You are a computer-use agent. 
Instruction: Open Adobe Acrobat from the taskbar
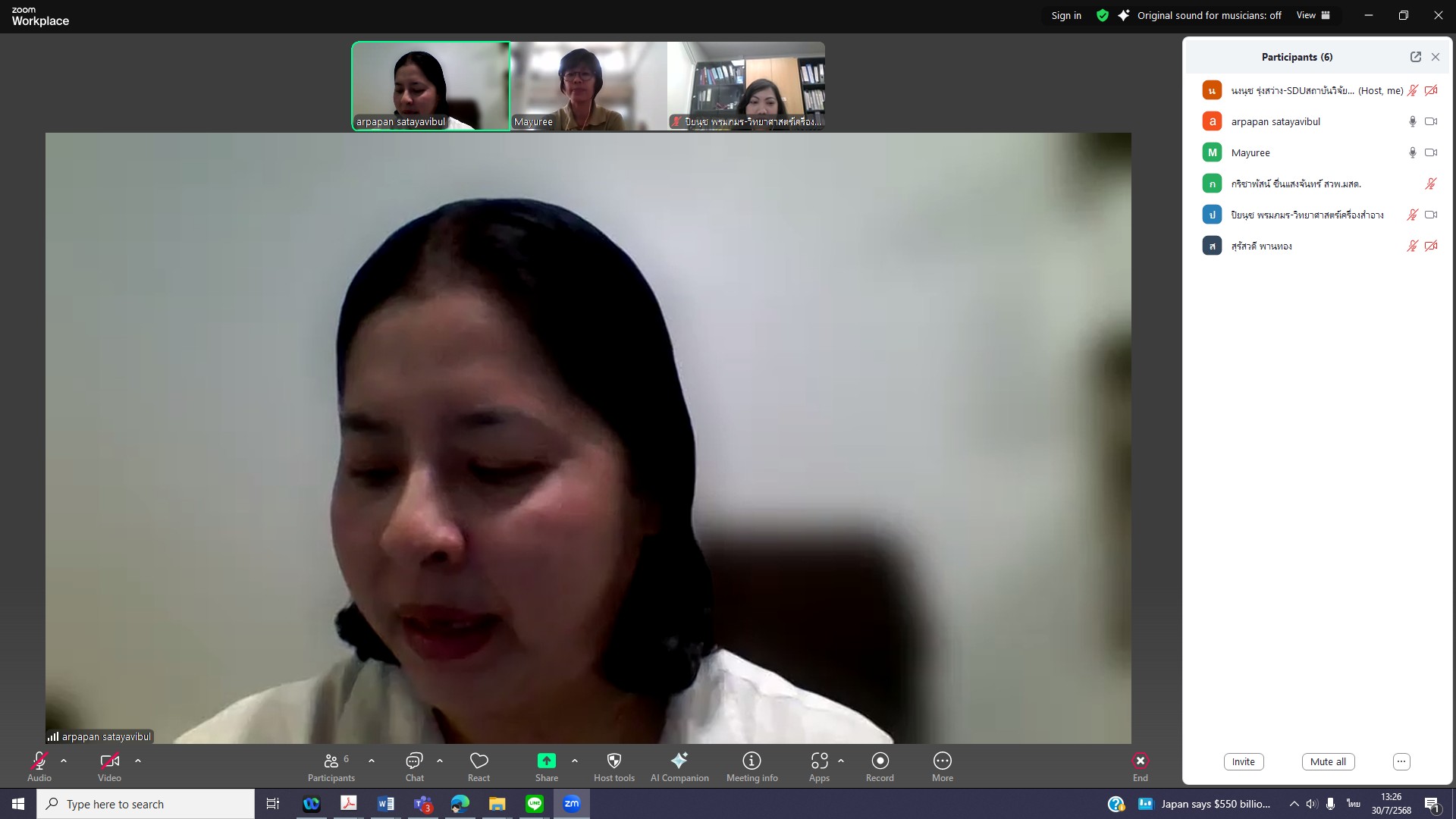[x=348, y=804]
